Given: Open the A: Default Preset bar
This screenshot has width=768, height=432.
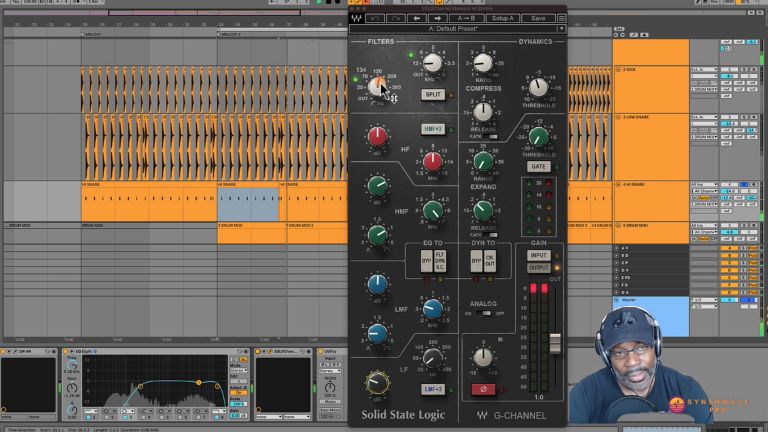Looking at the screenshot, I should 454,29.
